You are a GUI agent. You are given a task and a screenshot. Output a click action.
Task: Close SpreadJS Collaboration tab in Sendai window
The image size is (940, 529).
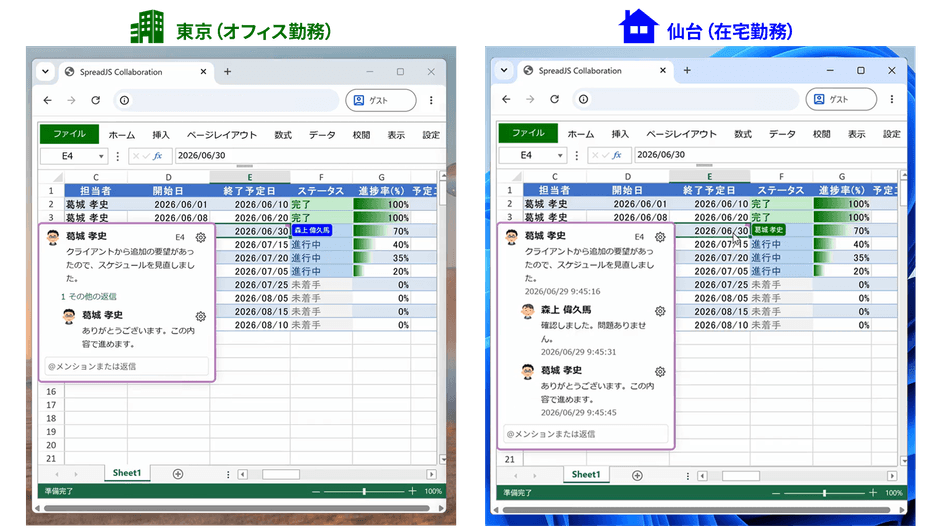point(662,70)
